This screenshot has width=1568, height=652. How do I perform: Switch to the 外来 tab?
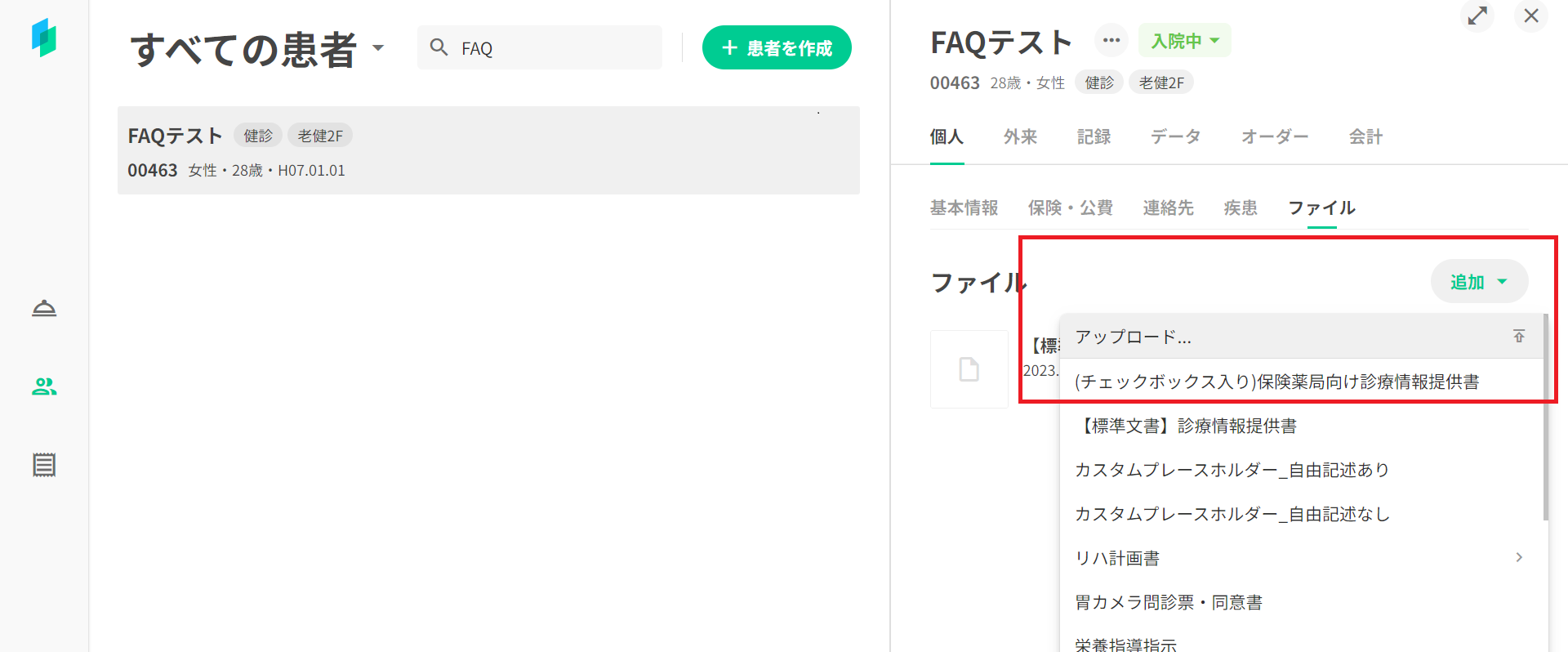[x=1020, y=137]
